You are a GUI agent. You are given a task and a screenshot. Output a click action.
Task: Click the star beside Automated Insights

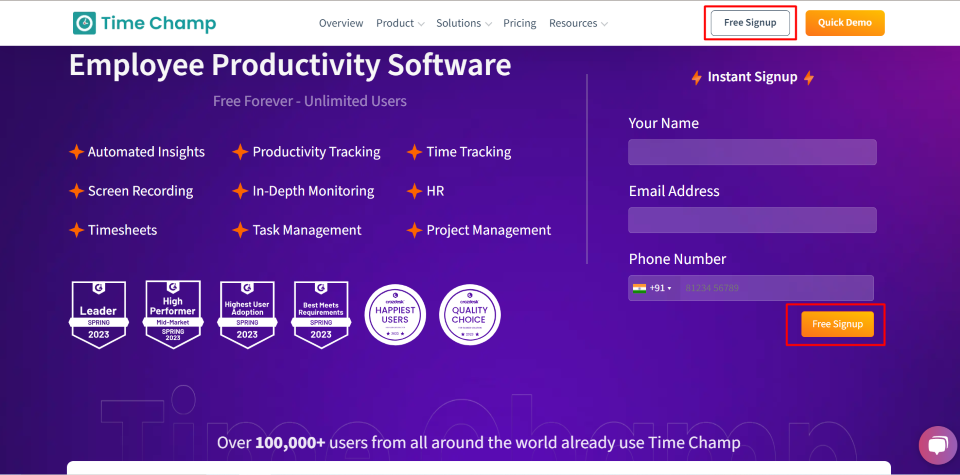[x=76, y=152]
